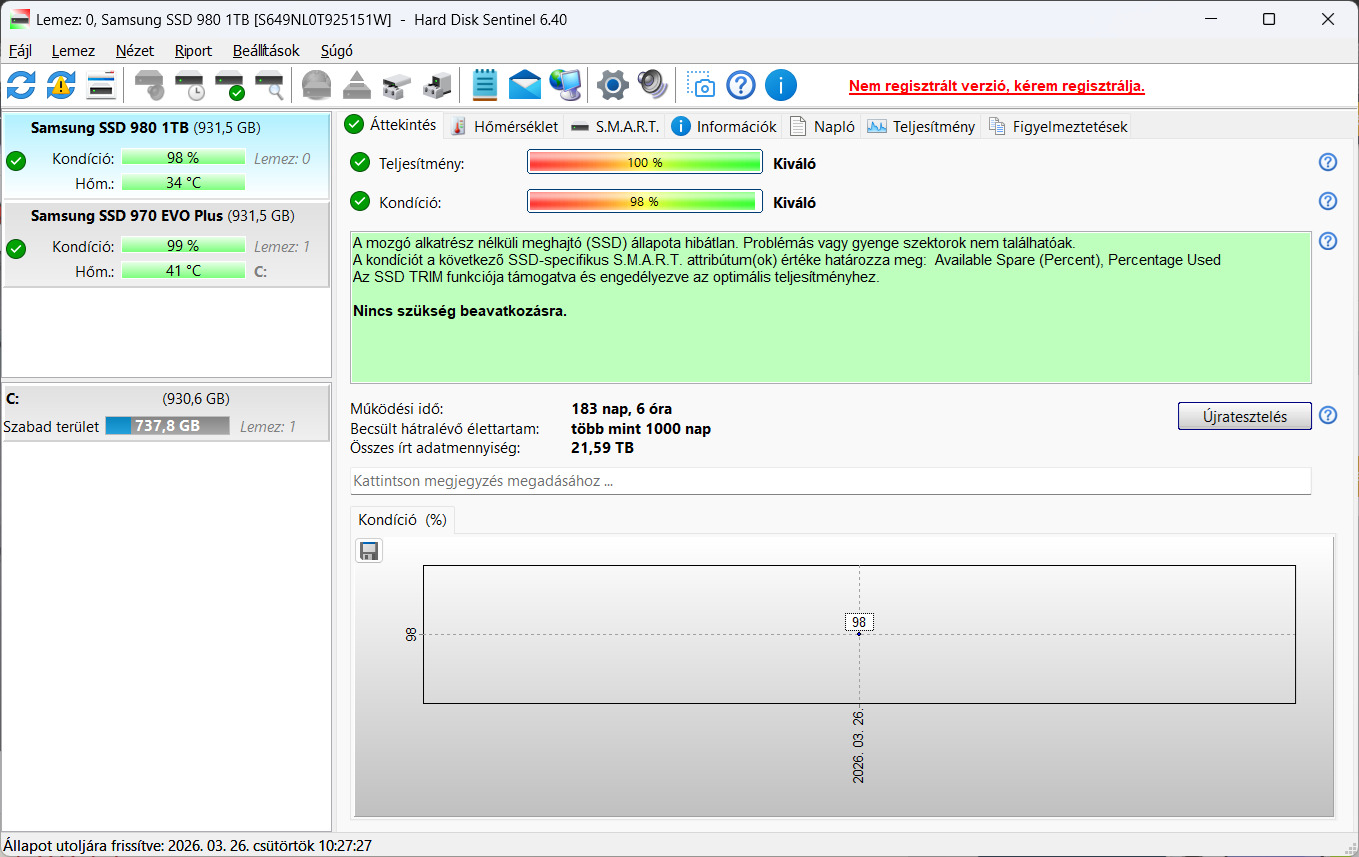Click the disk with magnifying glass icon
Screen dimensions: 1359x857
(x=269, y=85)
